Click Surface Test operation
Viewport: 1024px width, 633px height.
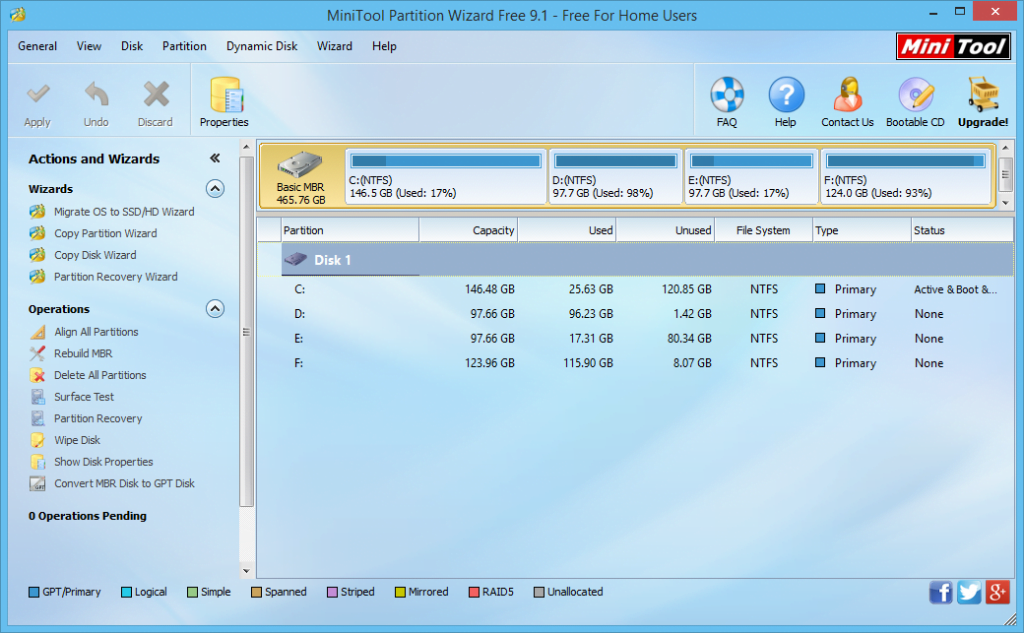(x=84, y=397)
